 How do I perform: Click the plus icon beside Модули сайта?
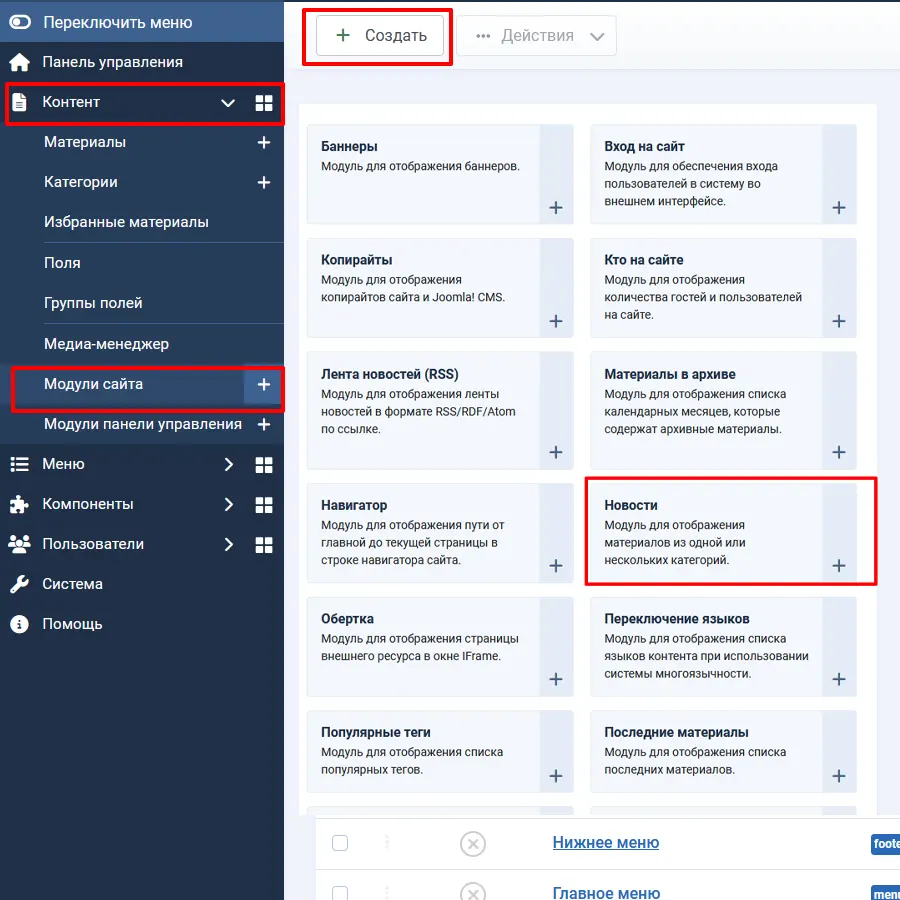(264, 385)
